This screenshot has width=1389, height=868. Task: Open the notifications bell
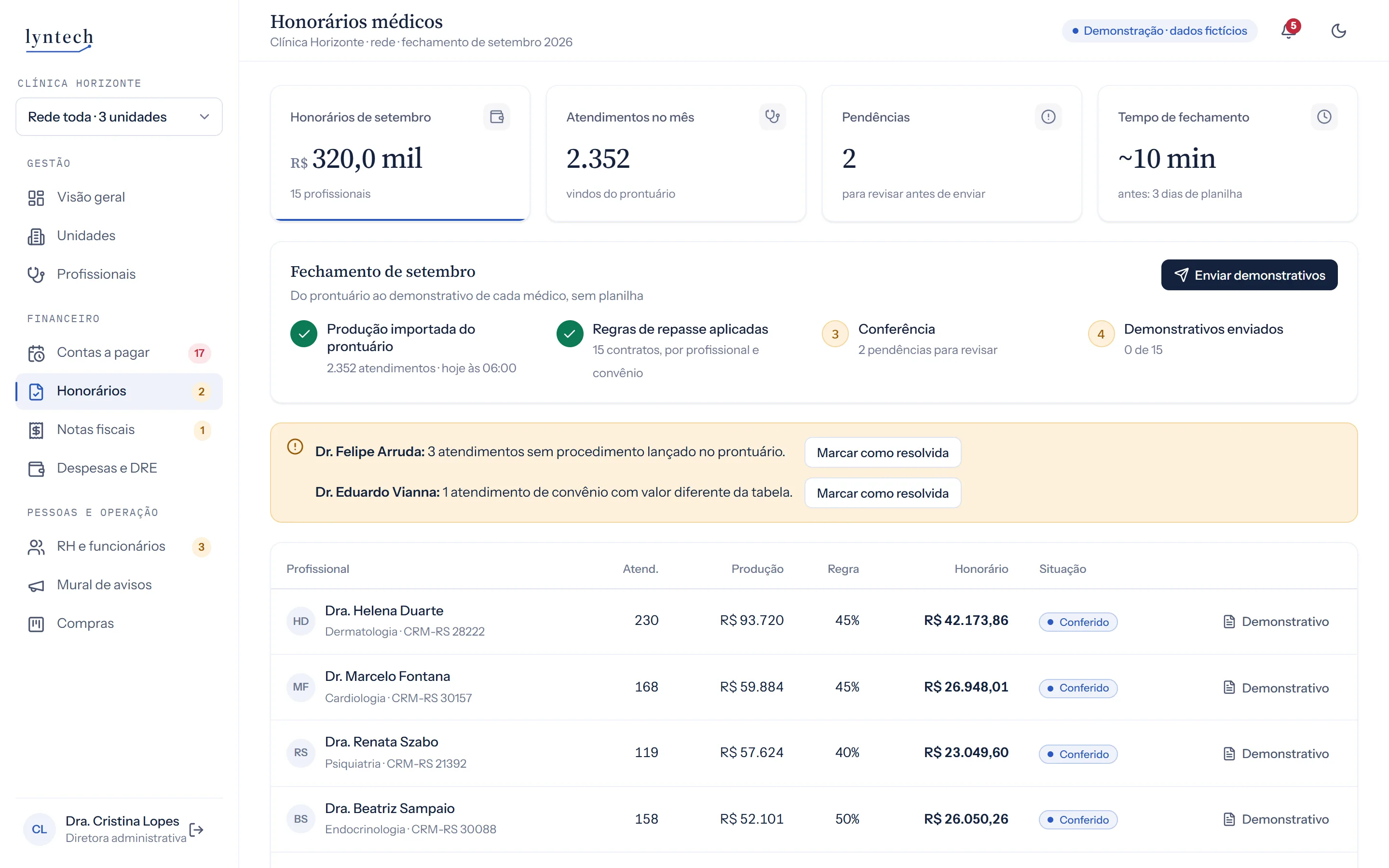pyautogui.click(x=1289, y=30)
